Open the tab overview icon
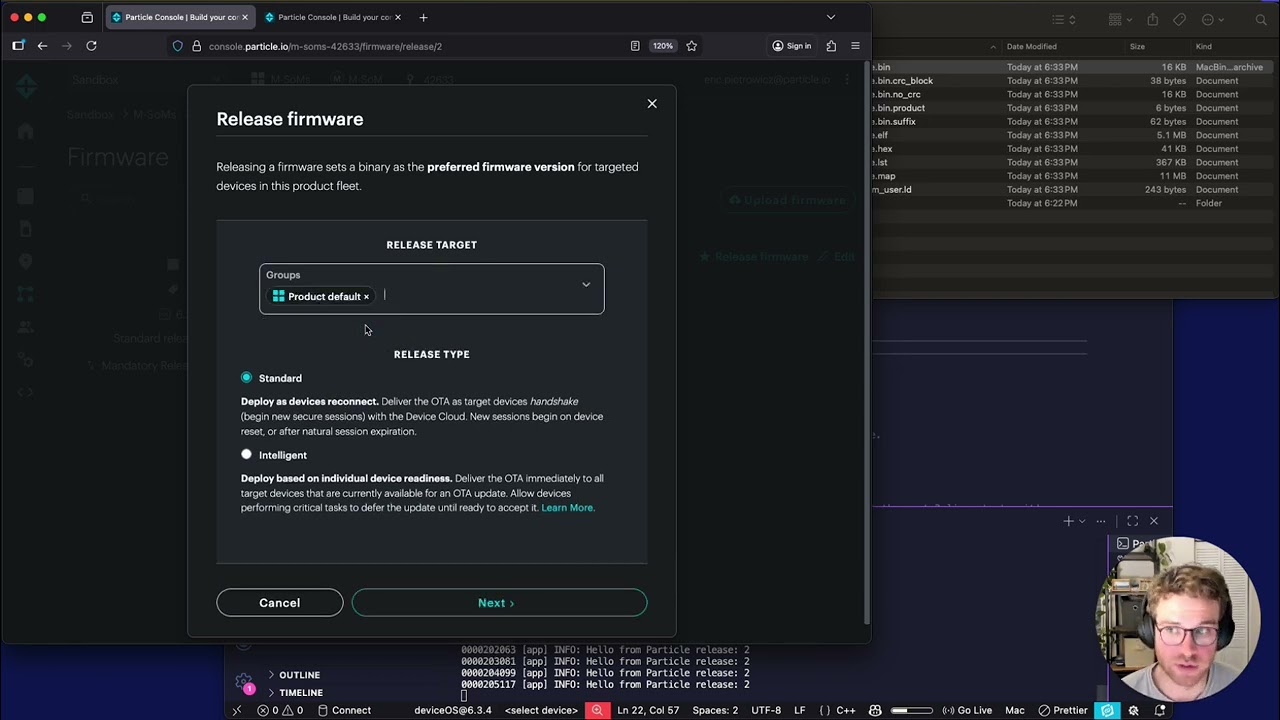 tap(87, 17)
